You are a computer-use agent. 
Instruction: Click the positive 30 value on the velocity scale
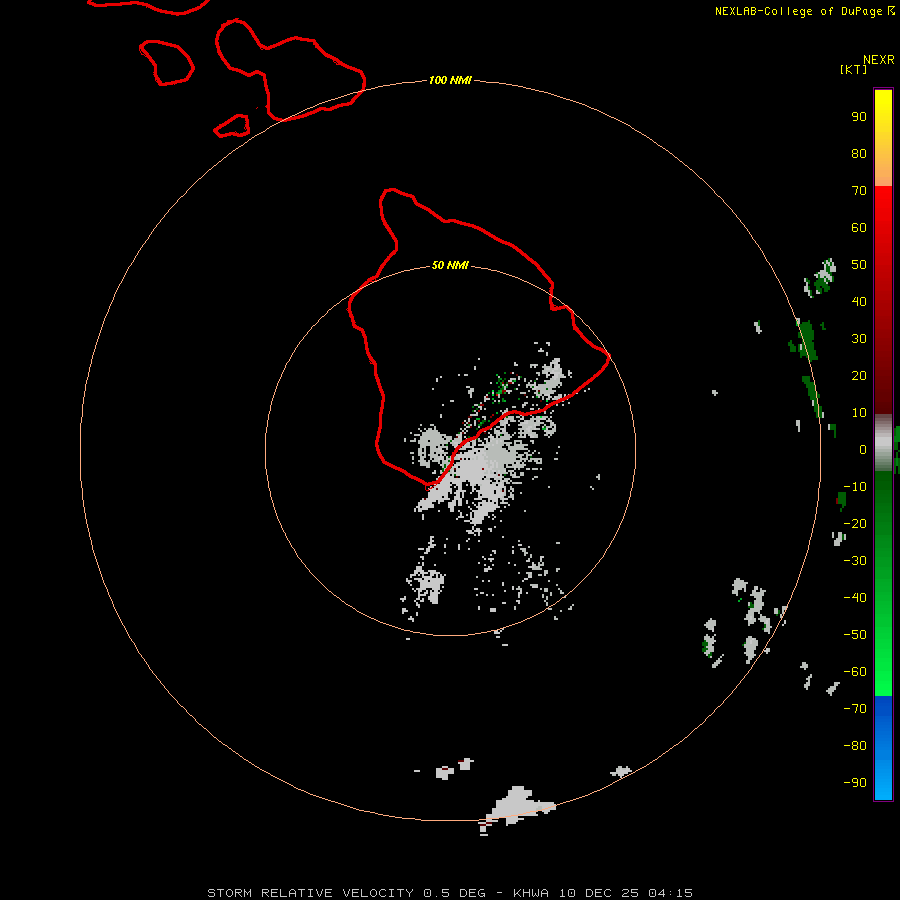pos(859,339)
